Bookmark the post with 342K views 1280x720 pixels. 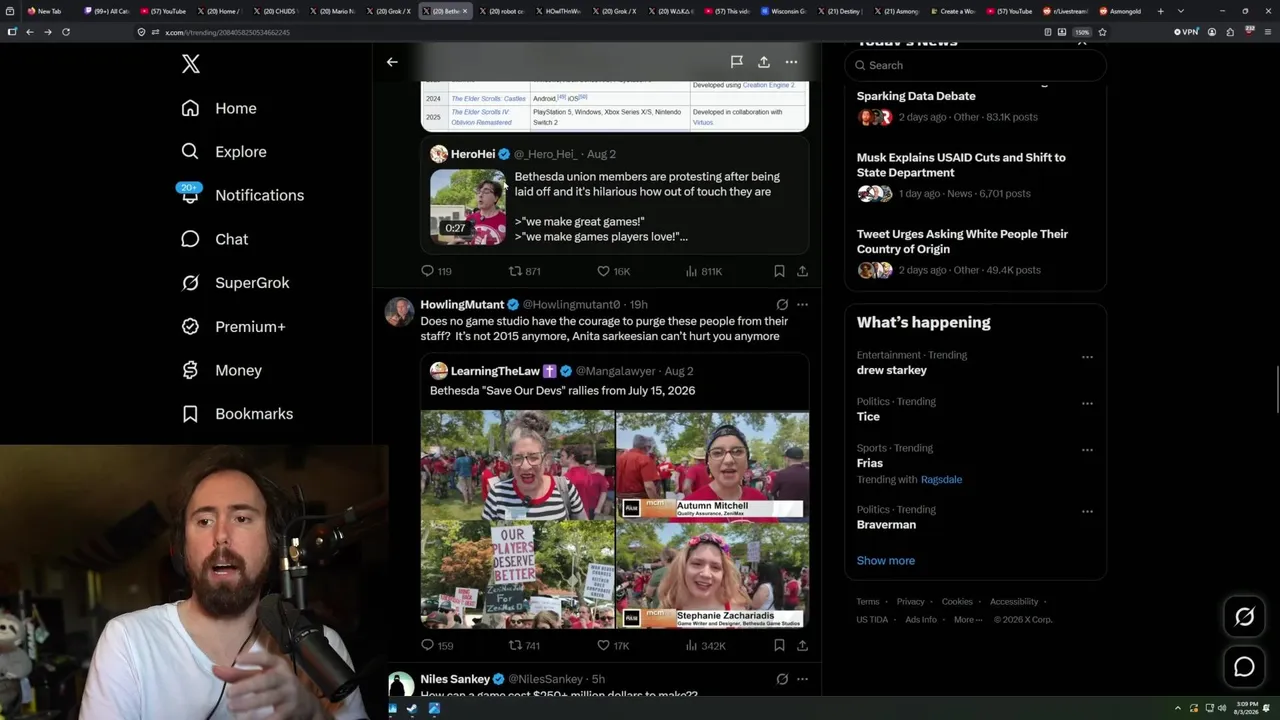(779, 646)
